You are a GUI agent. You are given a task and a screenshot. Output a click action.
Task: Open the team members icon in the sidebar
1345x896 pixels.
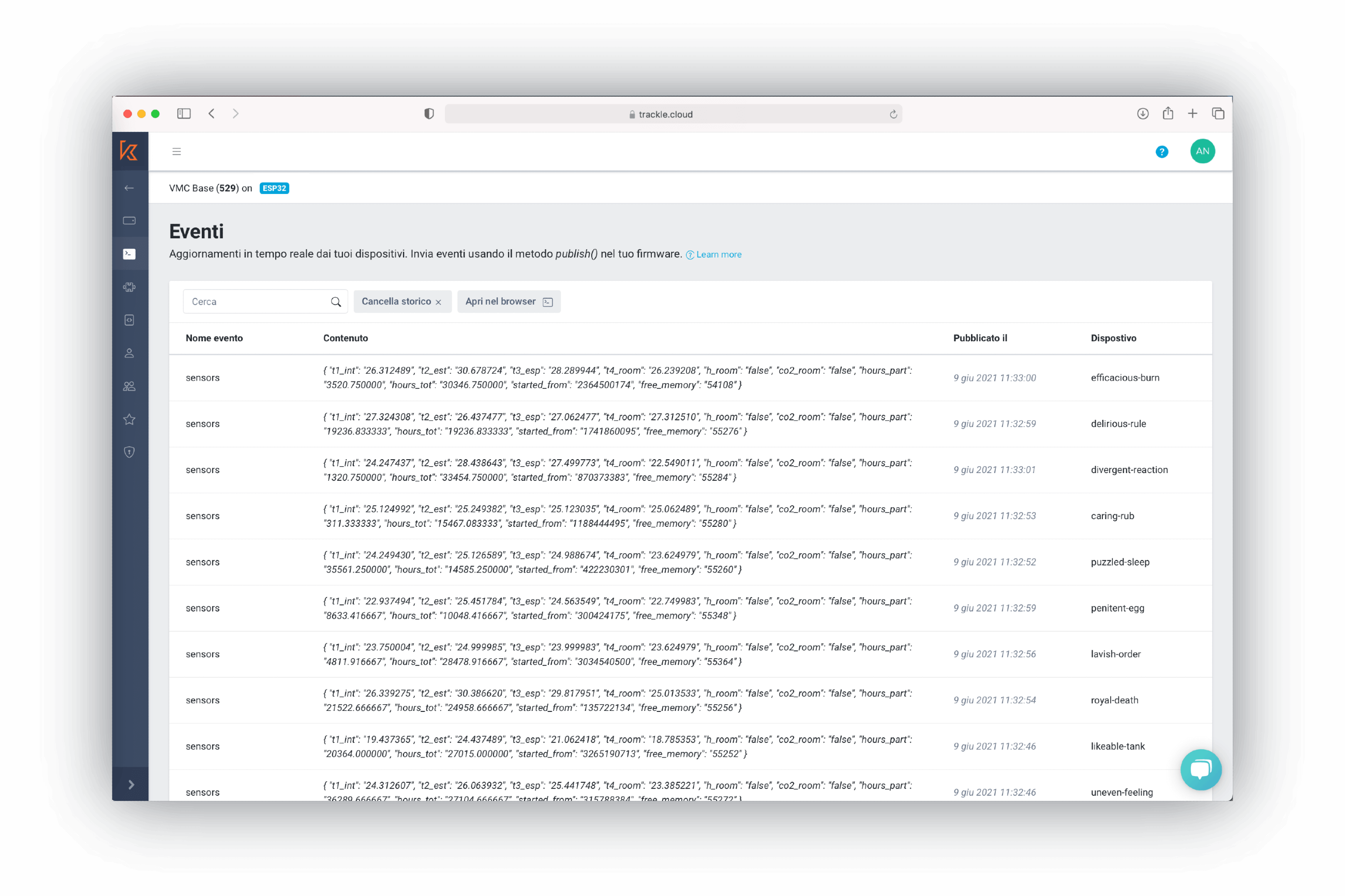point(129,386)
